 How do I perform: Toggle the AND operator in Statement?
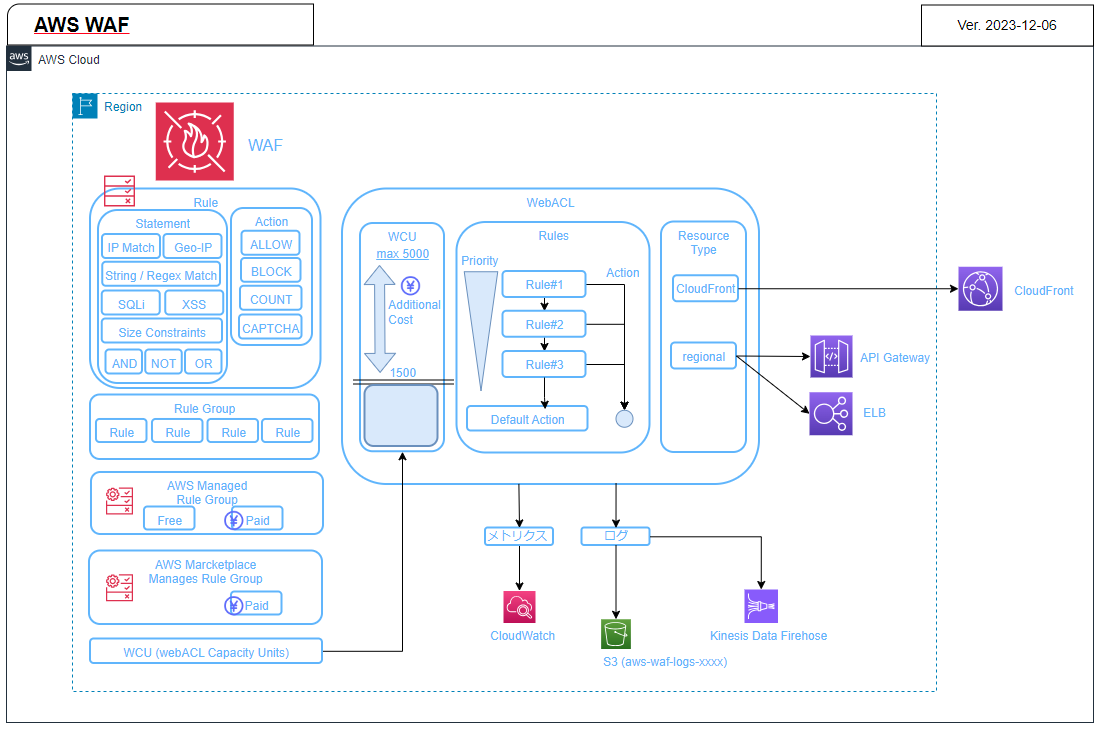coord(123,362)
